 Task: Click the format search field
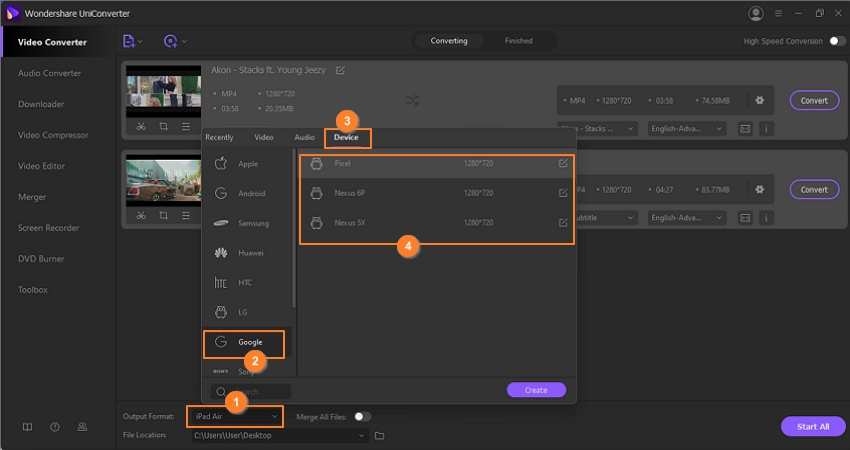251,391
